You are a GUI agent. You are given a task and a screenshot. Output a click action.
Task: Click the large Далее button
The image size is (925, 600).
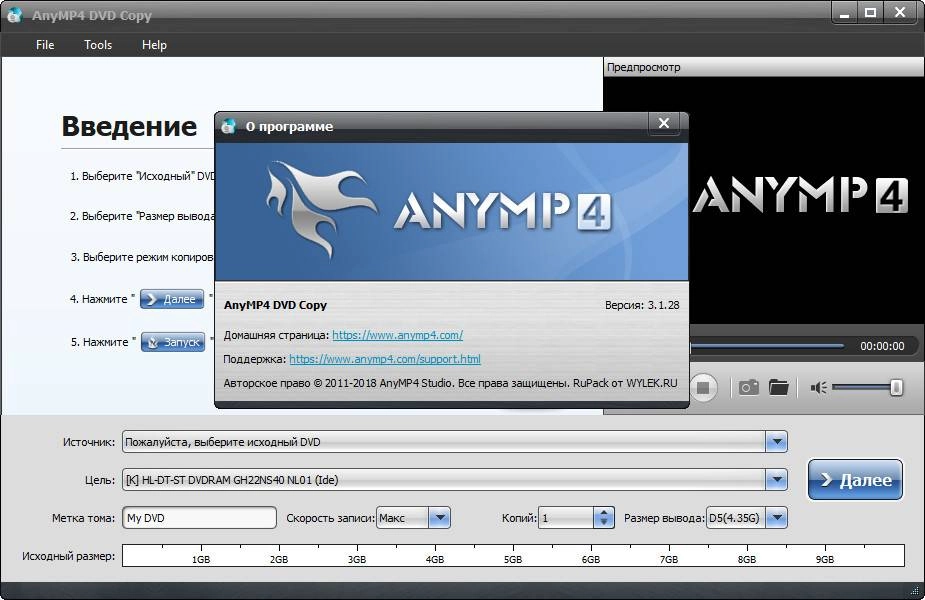pyautogui.click(x=855, y=480)
